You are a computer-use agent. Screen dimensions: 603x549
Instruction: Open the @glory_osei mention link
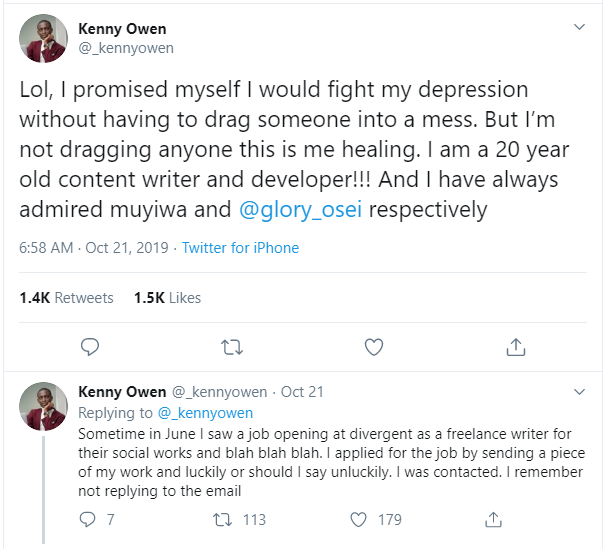tap(300, 210)
